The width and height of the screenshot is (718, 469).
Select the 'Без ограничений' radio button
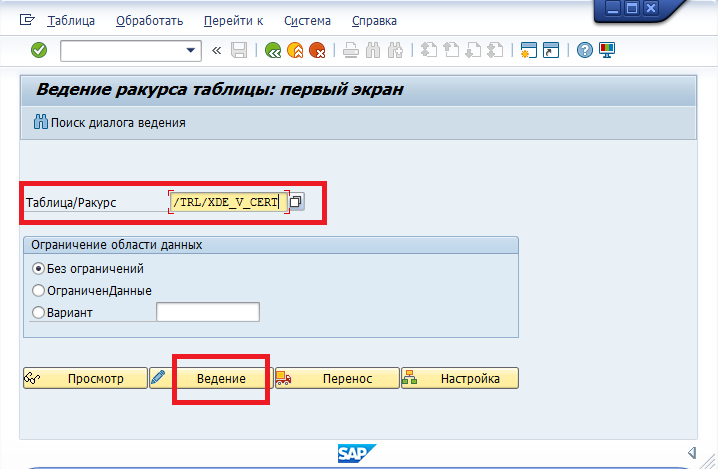point(39,269)
